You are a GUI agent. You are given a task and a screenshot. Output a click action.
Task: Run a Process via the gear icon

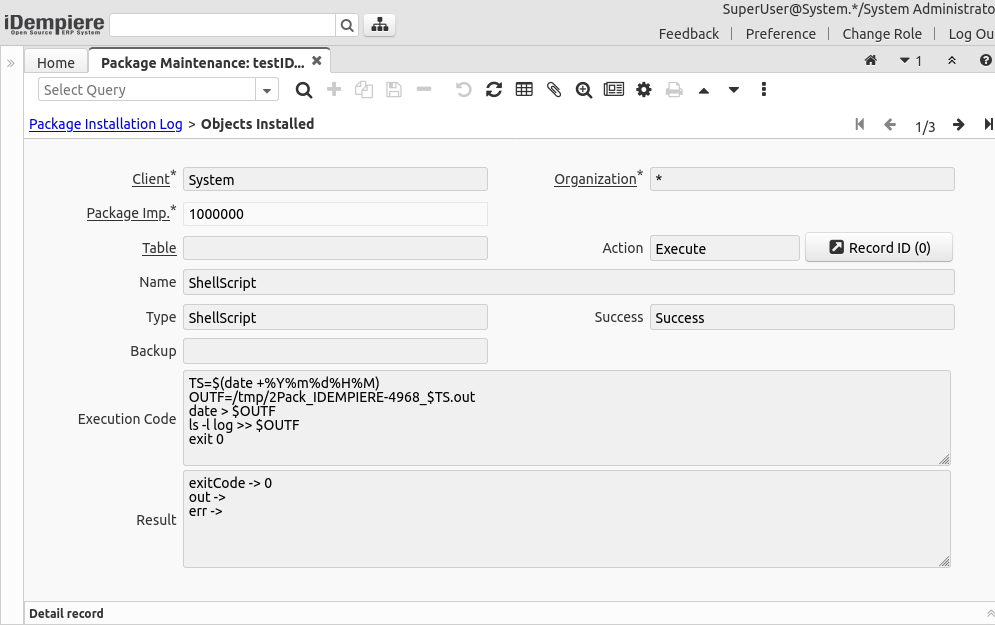coord(643,89)
